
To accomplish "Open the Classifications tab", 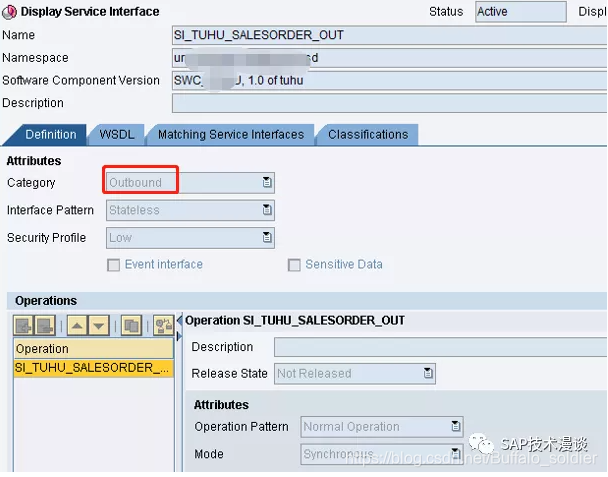I will (368, 135).
